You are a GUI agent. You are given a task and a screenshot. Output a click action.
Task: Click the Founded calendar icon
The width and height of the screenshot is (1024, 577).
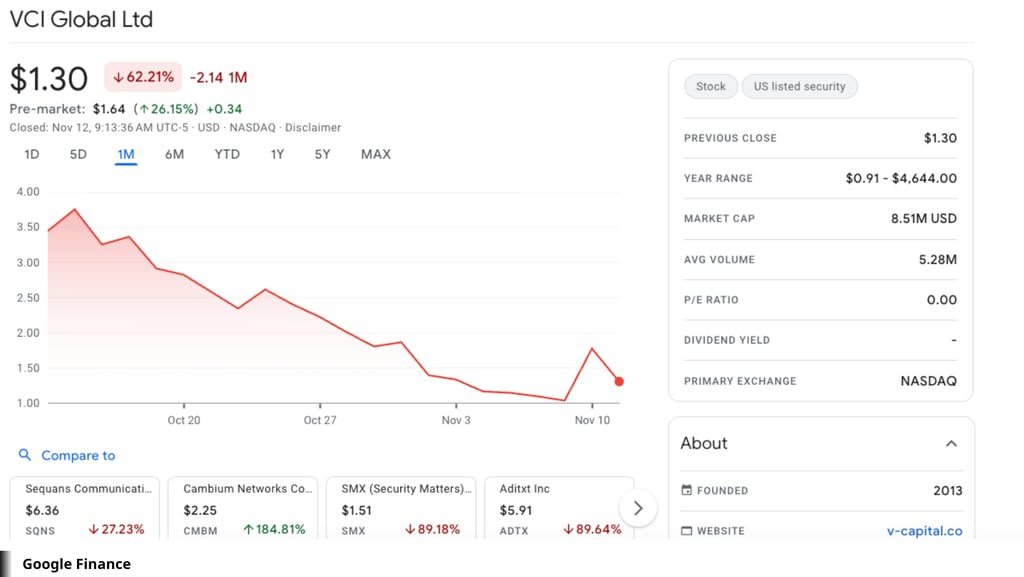(x=686, y=490)
